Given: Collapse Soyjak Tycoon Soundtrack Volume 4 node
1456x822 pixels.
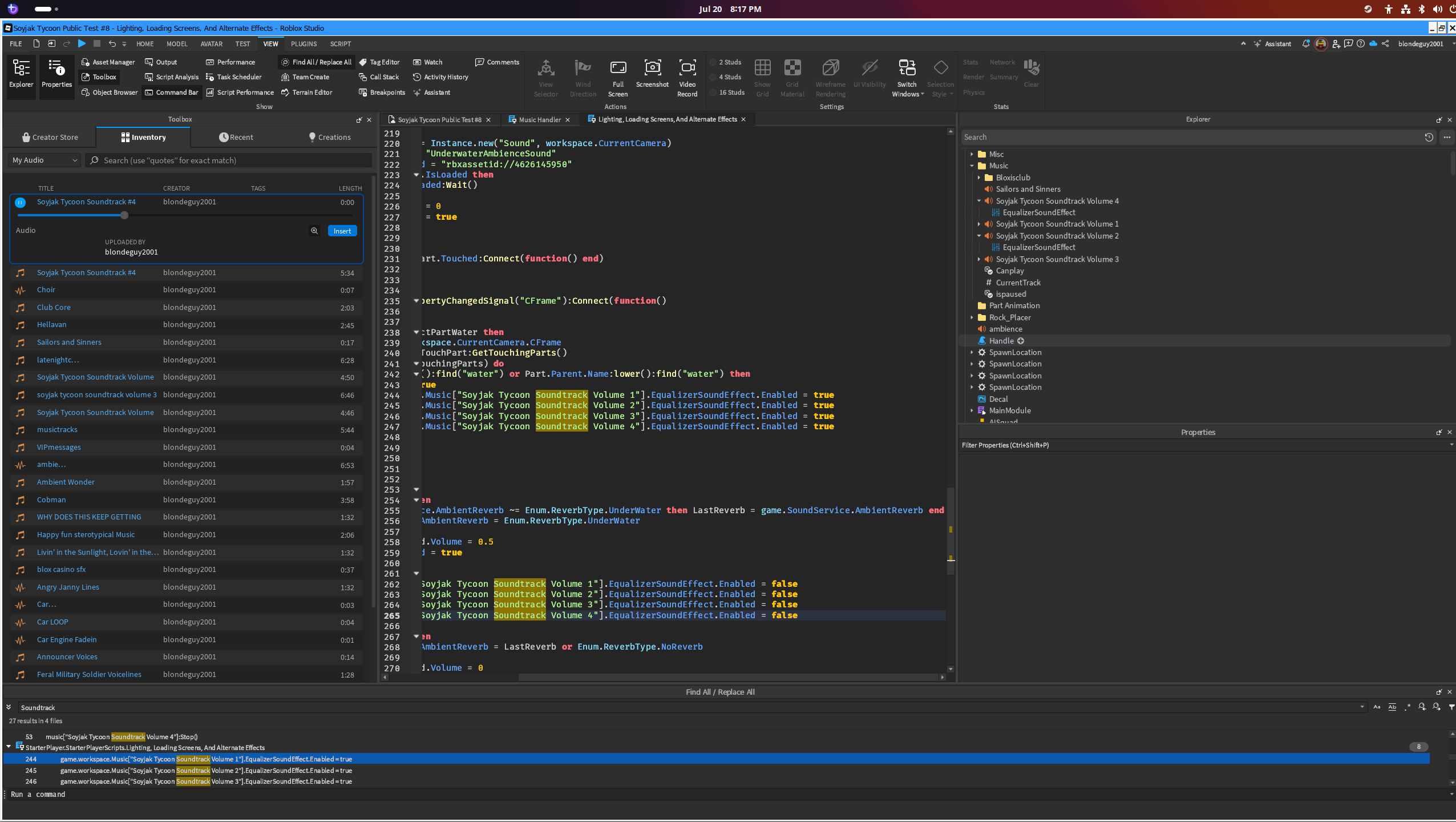Looking at the screenshot, I should (978, 201).
